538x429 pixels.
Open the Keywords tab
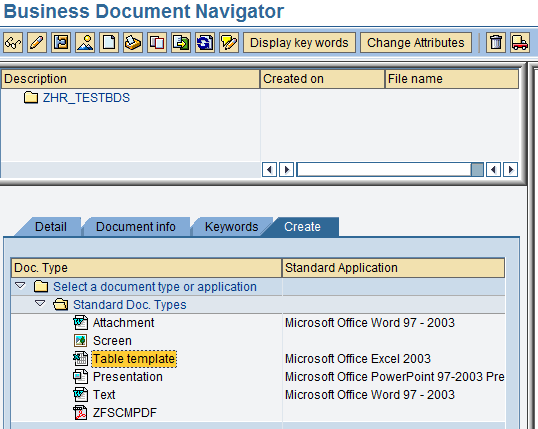pos(232,227)
